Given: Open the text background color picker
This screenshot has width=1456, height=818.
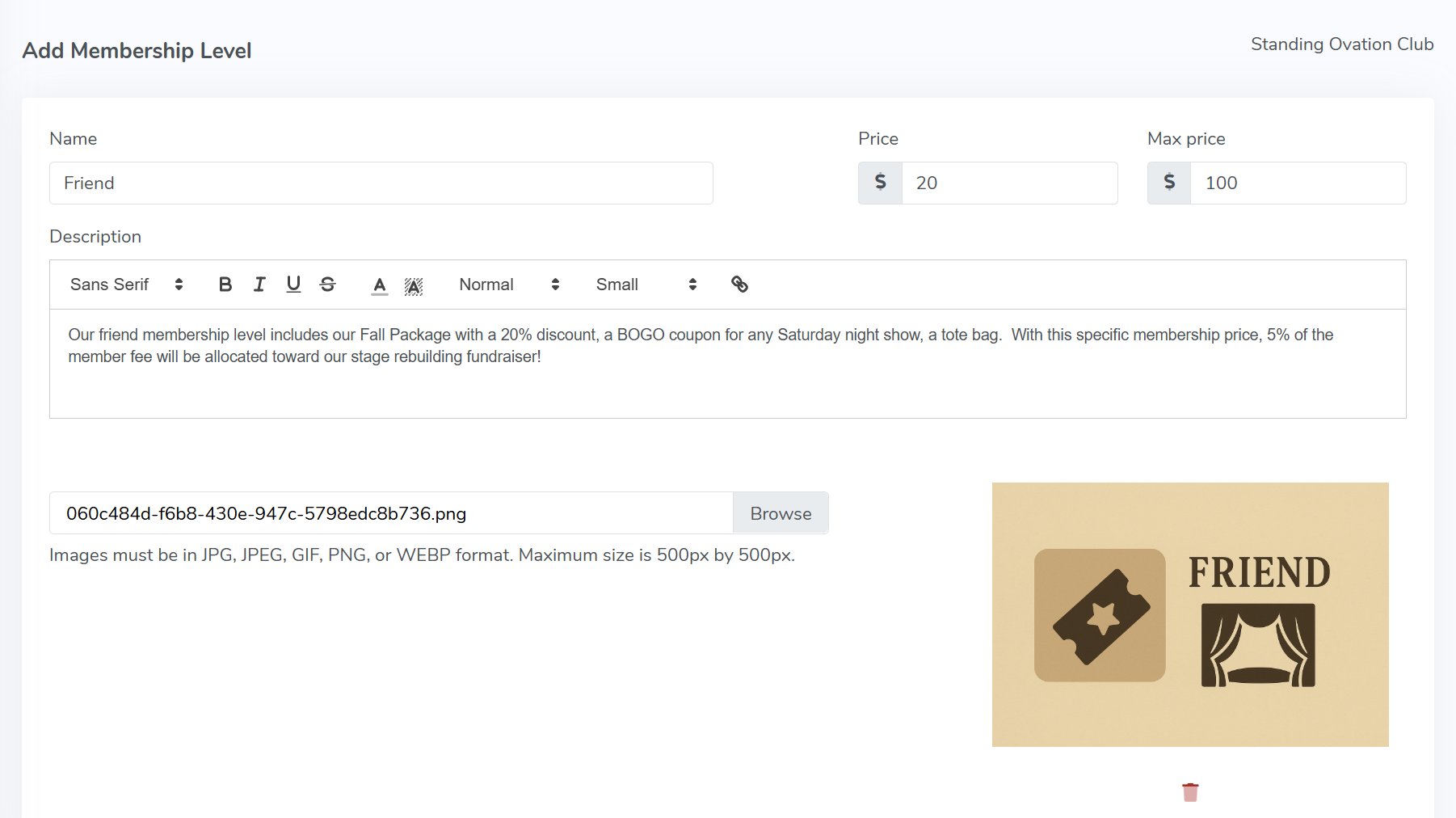Looking at the screenshot, I should click(x=414, y=285).
